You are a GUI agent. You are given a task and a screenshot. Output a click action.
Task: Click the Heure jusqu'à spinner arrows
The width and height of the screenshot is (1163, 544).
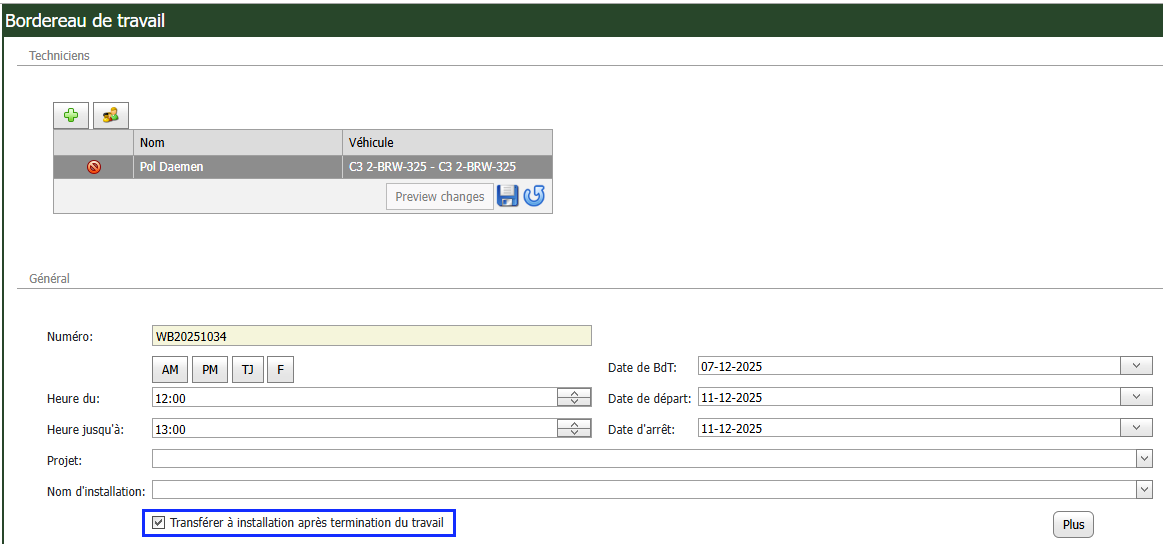[x=573, y=429]
